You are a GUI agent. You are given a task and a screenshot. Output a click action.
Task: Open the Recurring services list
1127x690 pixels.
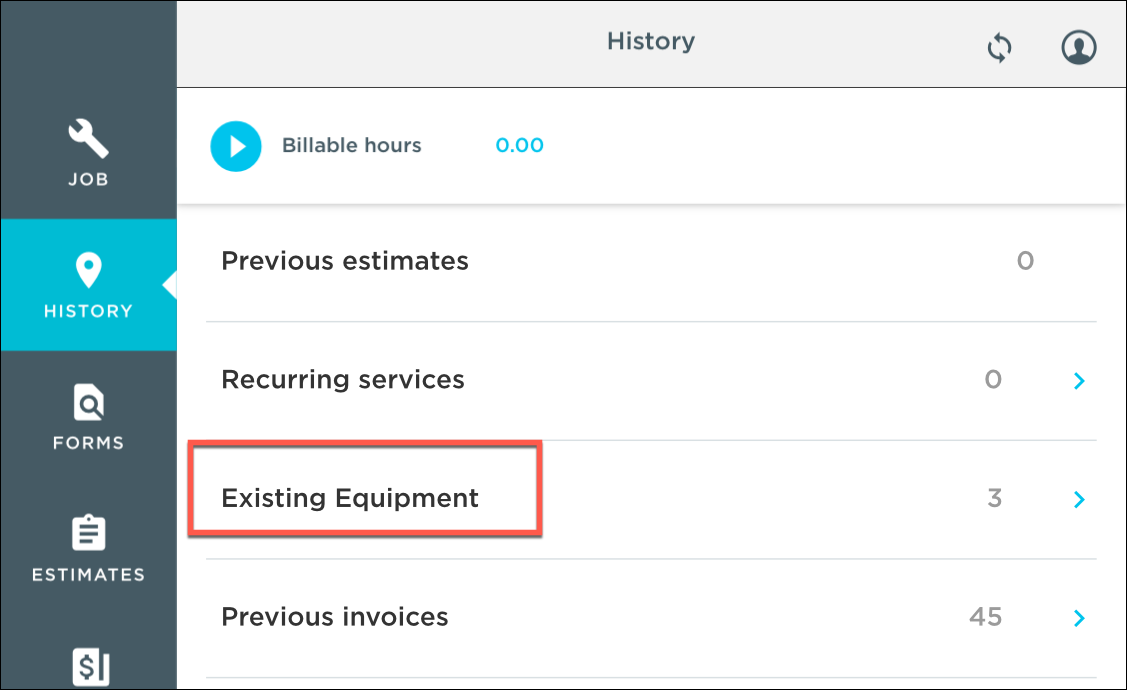point(651,381)
